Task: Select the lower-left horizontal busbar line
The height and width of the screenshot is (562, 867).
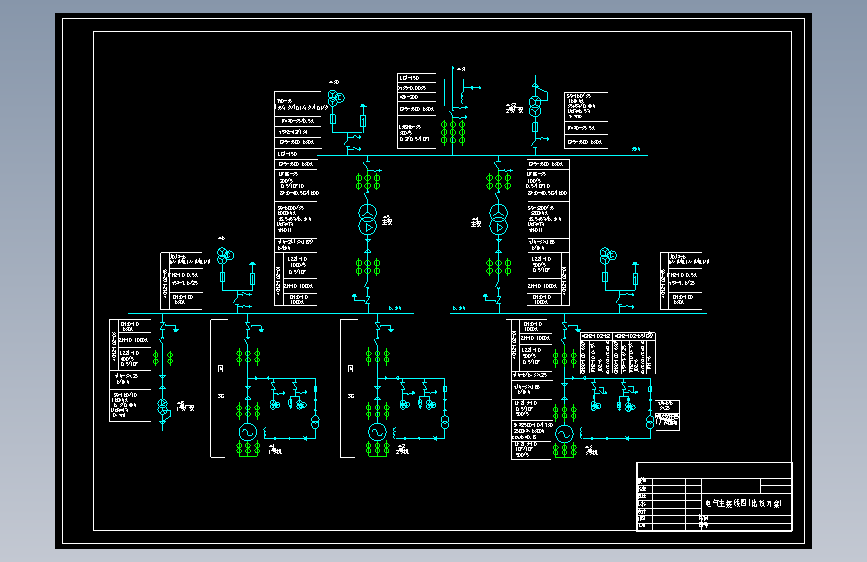Action: click(x=271, y=314)
